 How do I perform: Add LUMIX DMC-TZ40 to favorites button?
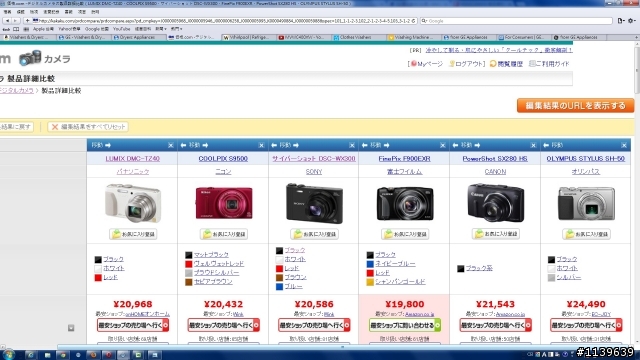(x=133, y=234)
